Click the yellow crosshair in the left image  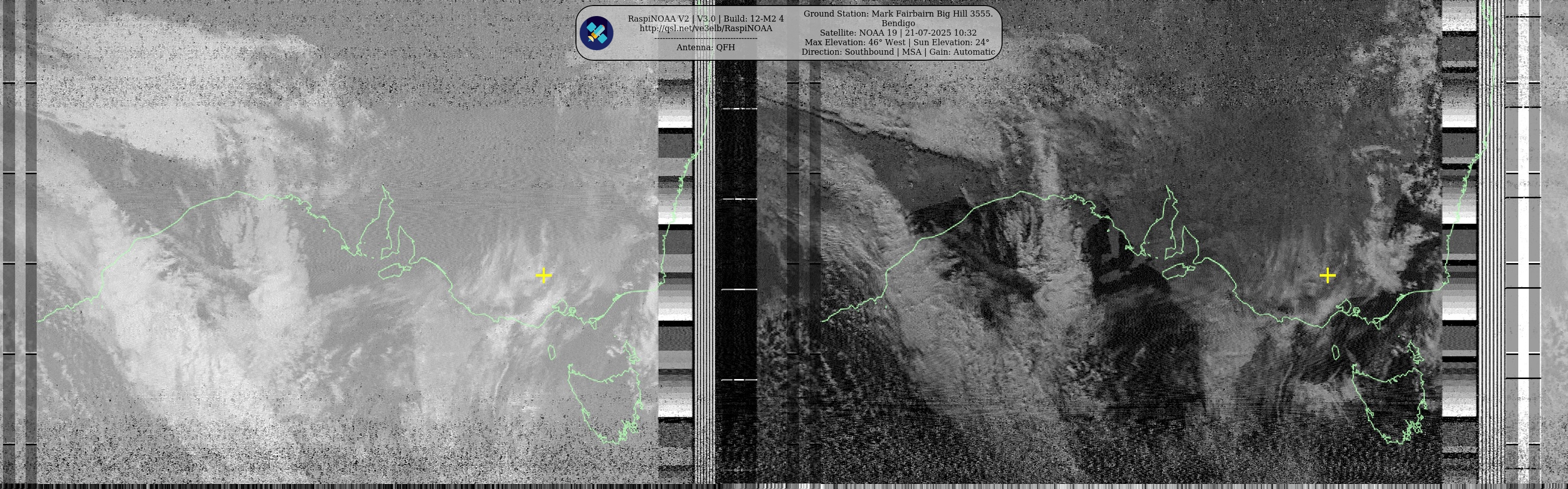pos(544,276)
